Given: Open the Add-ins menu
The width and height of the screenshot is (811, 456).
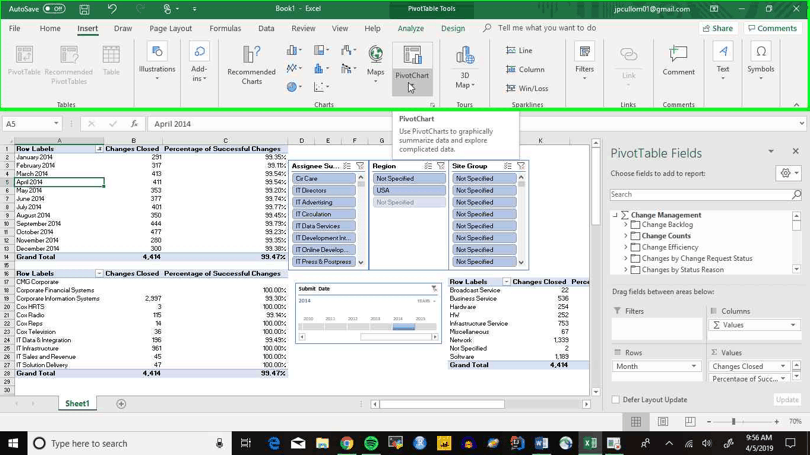Looking at the screenshot, I should click(x=199, y=63).
